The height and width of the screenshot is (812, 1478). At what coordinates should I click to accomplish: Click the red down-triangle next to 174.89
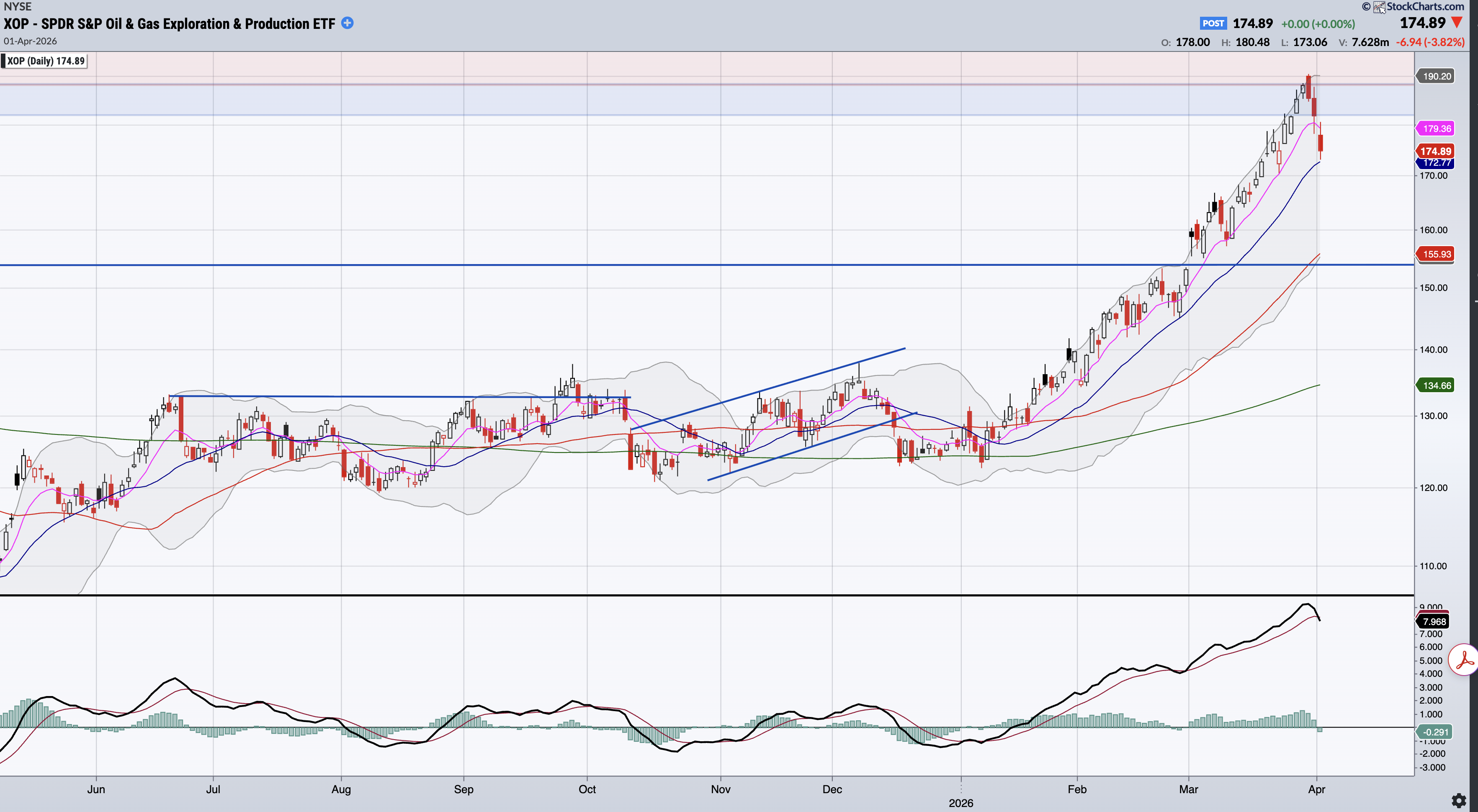1457,23
